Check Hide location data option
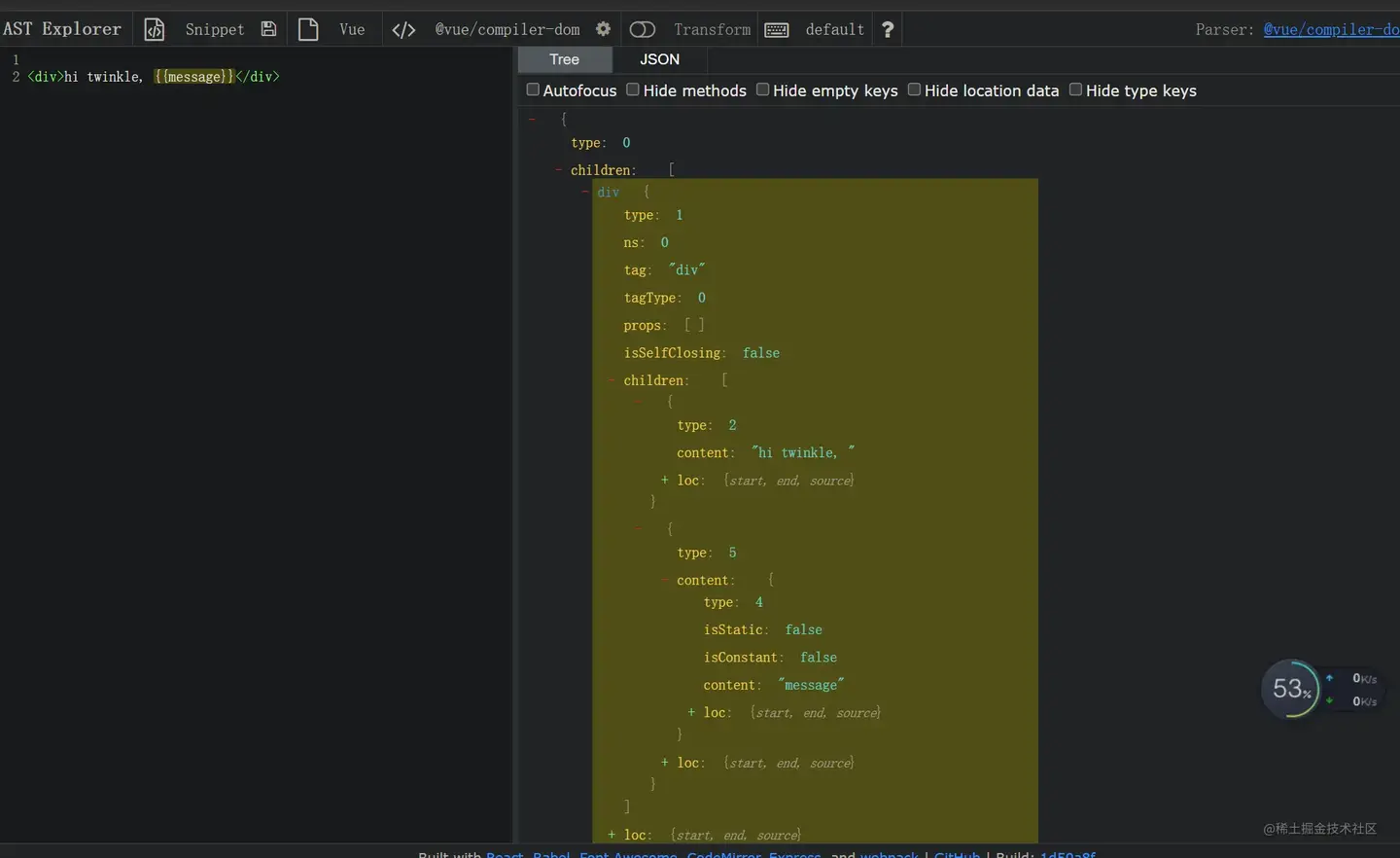Viewport: 1400px width, 858px height. coord(914,90)
